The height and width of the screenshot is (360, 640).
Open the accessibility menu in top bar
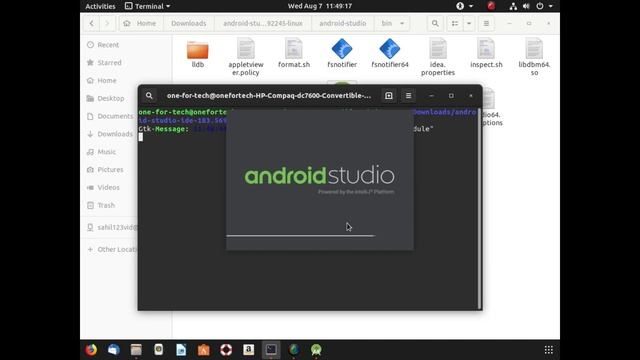(464, 6)
